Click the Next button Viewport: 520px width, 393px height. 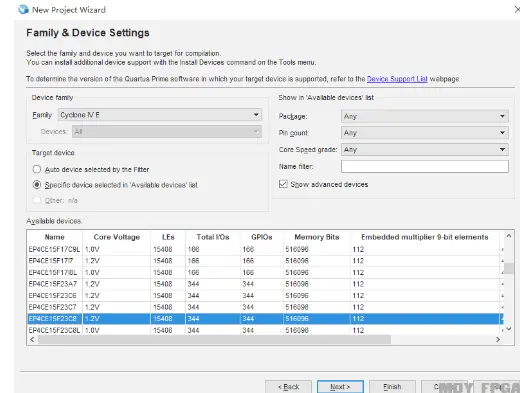tap(340, 387)
